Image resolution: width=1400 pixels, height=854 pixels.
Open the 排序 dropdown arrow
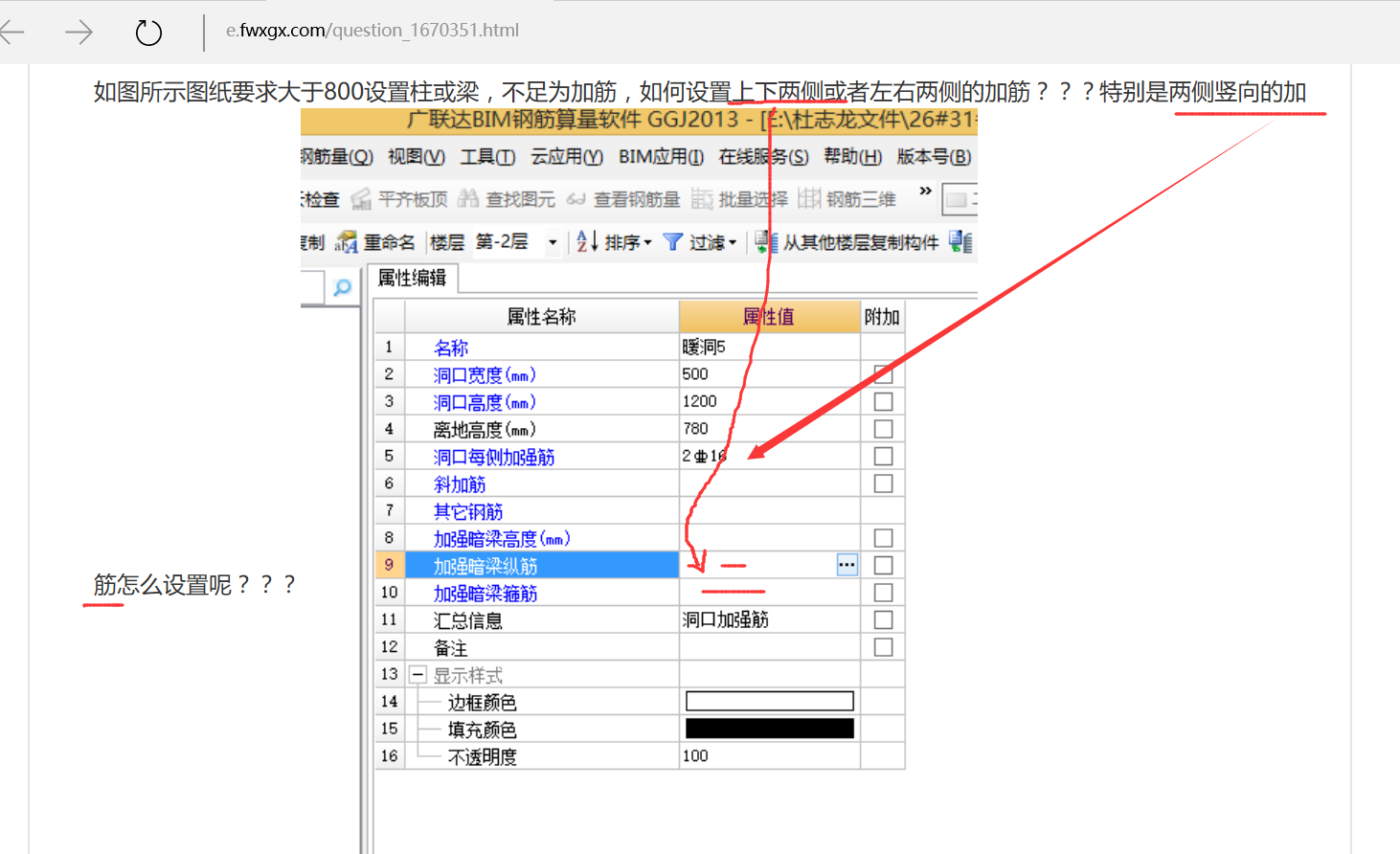pyautogui.click(x=648, y=243)
